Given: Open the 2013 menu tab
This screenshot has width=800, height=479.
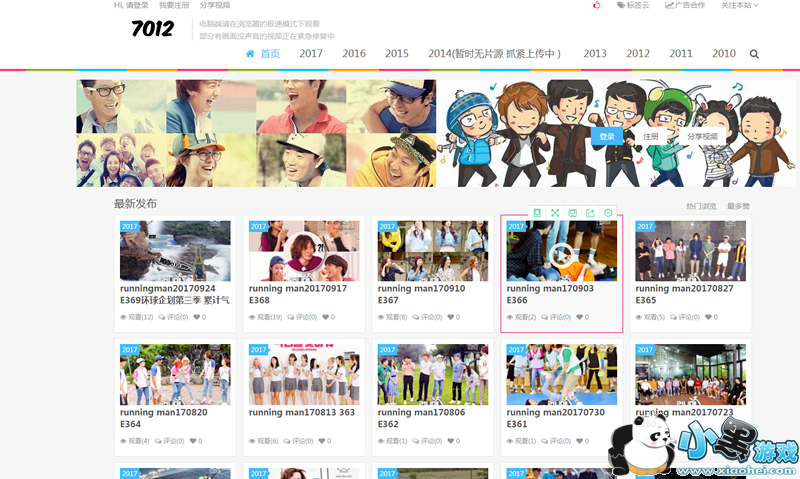Looking at the screenshot, I should (x=595, y=54).
